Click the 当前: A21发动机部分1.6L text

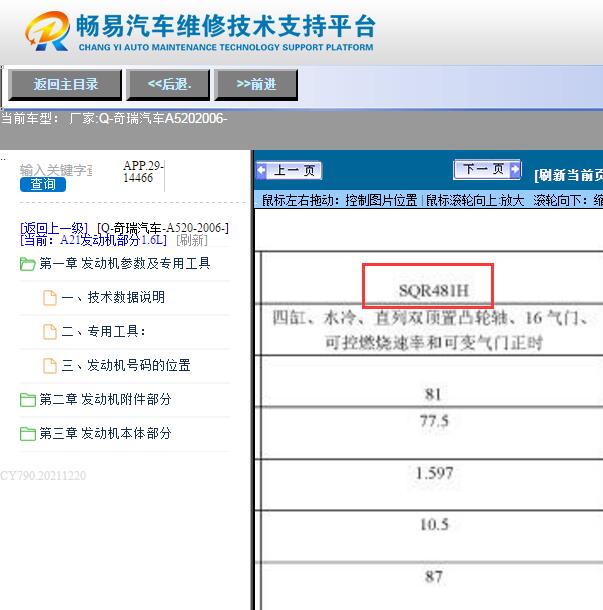click(x=93, y=240)
